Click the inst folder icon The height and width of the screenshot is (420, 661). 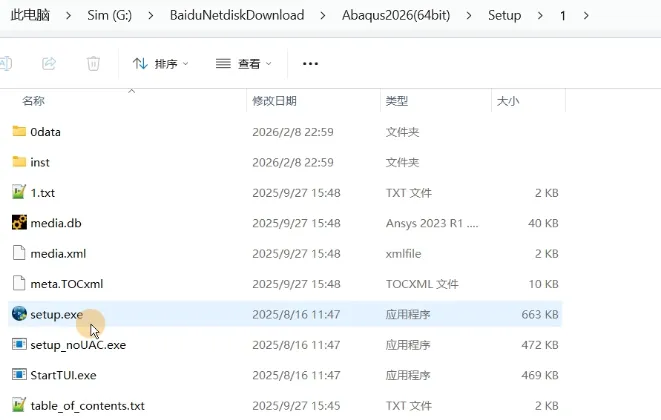[19, 162]
